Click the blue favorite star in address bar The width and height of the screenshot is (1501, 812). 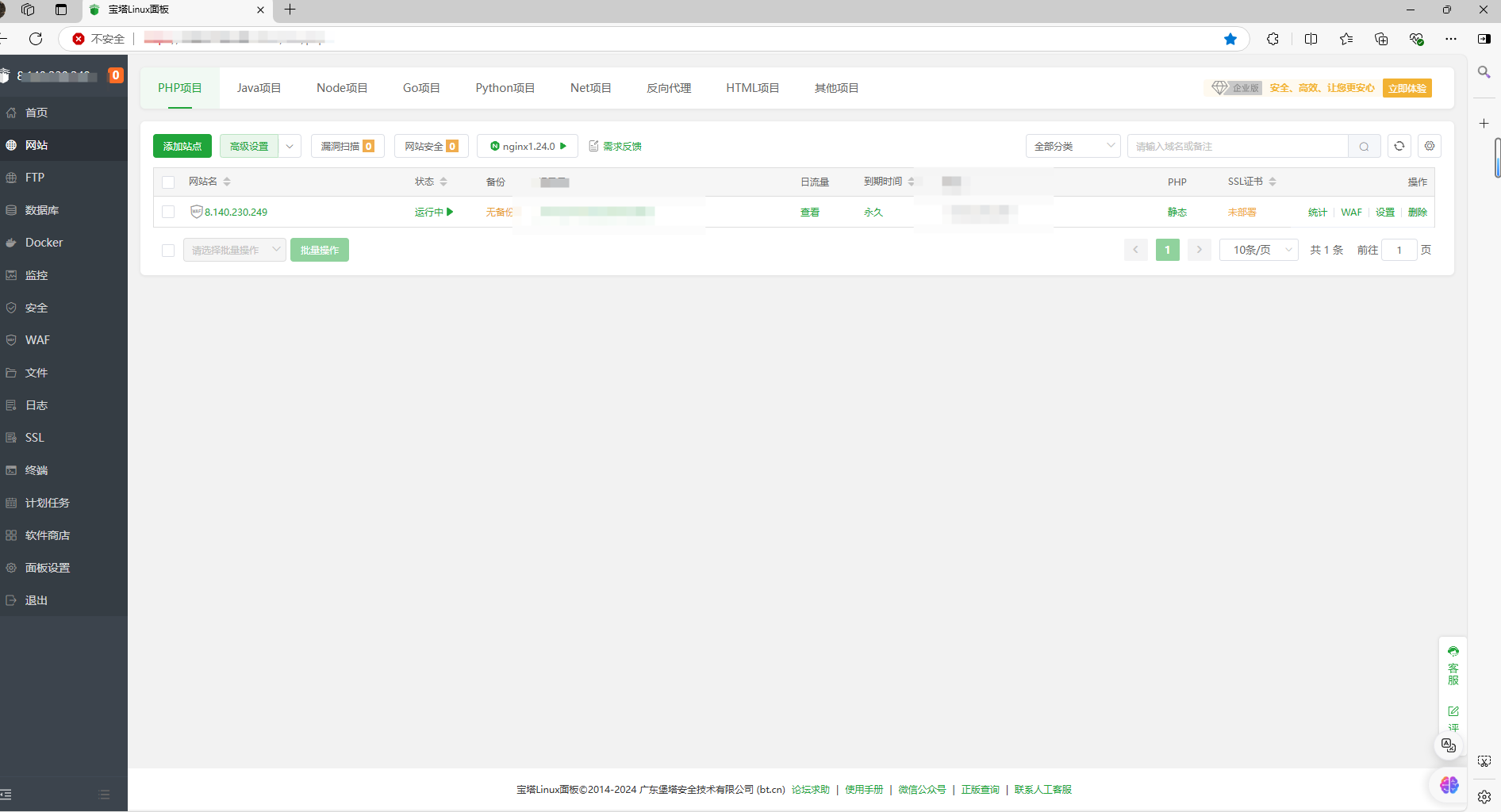[1230, 39]
